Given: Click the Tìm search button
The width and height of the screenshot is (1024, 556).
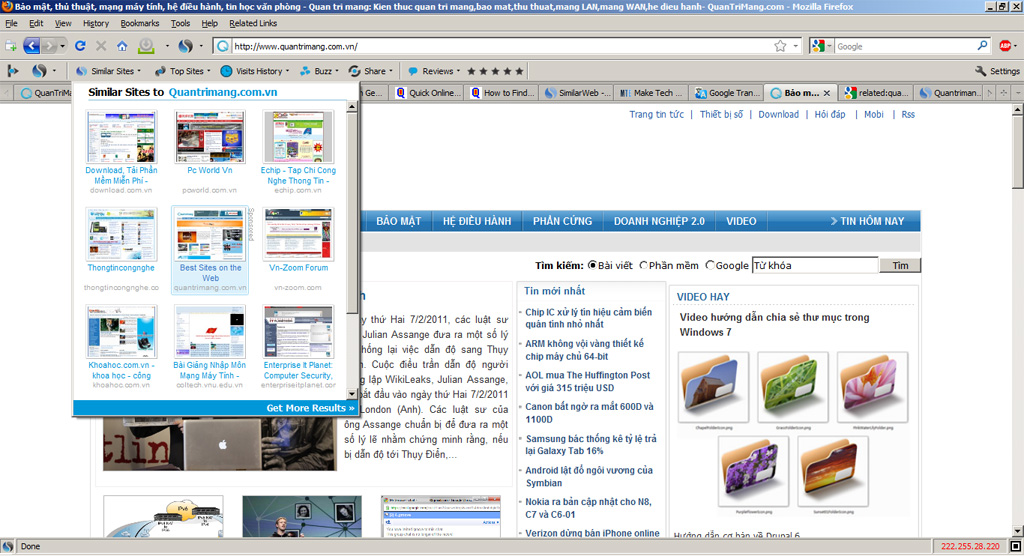Looking at the screenshot, I should tap(901, 265).
